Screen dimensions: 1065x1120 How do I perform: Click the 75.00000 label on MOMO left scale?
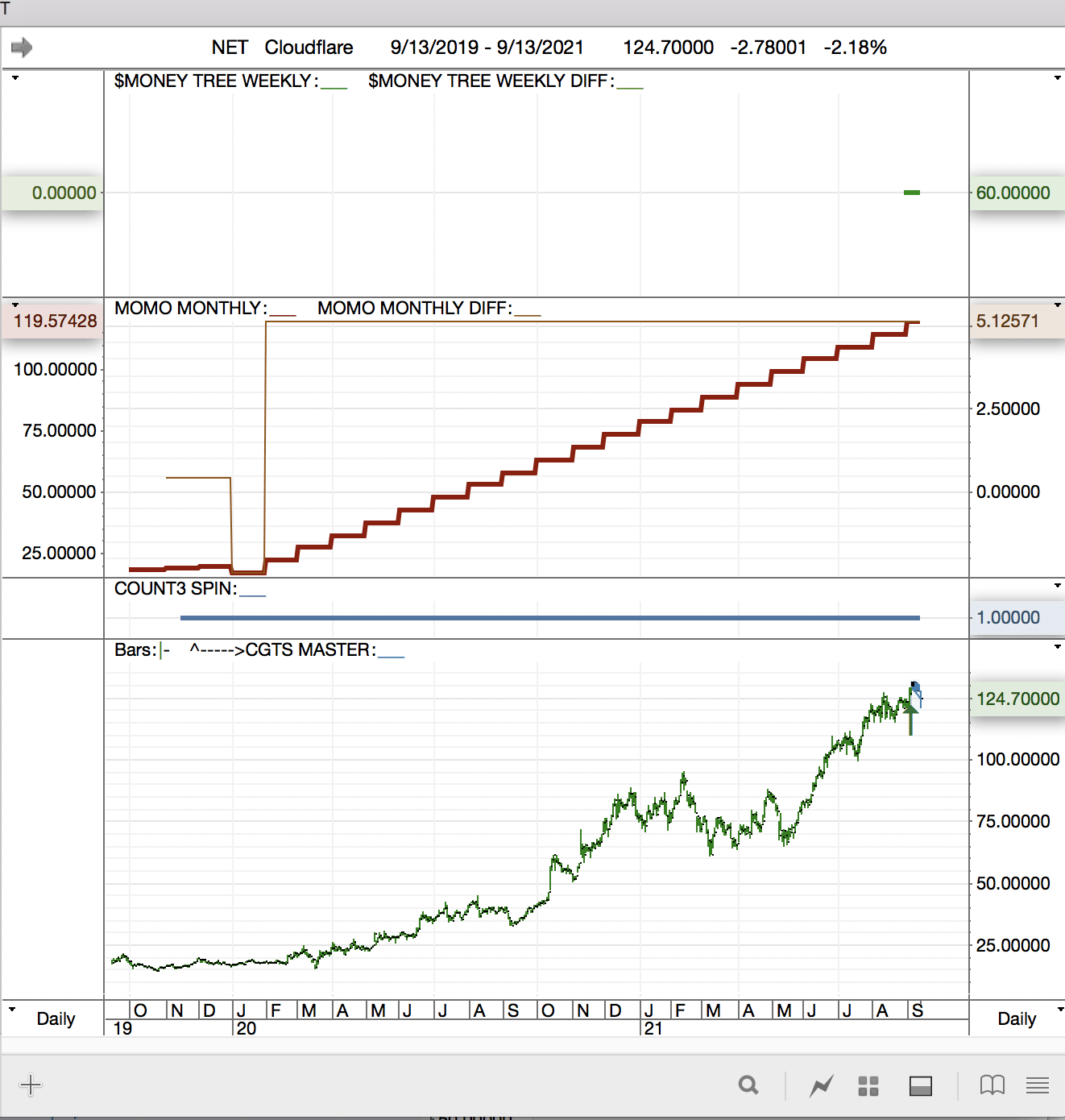pos(60,430)
